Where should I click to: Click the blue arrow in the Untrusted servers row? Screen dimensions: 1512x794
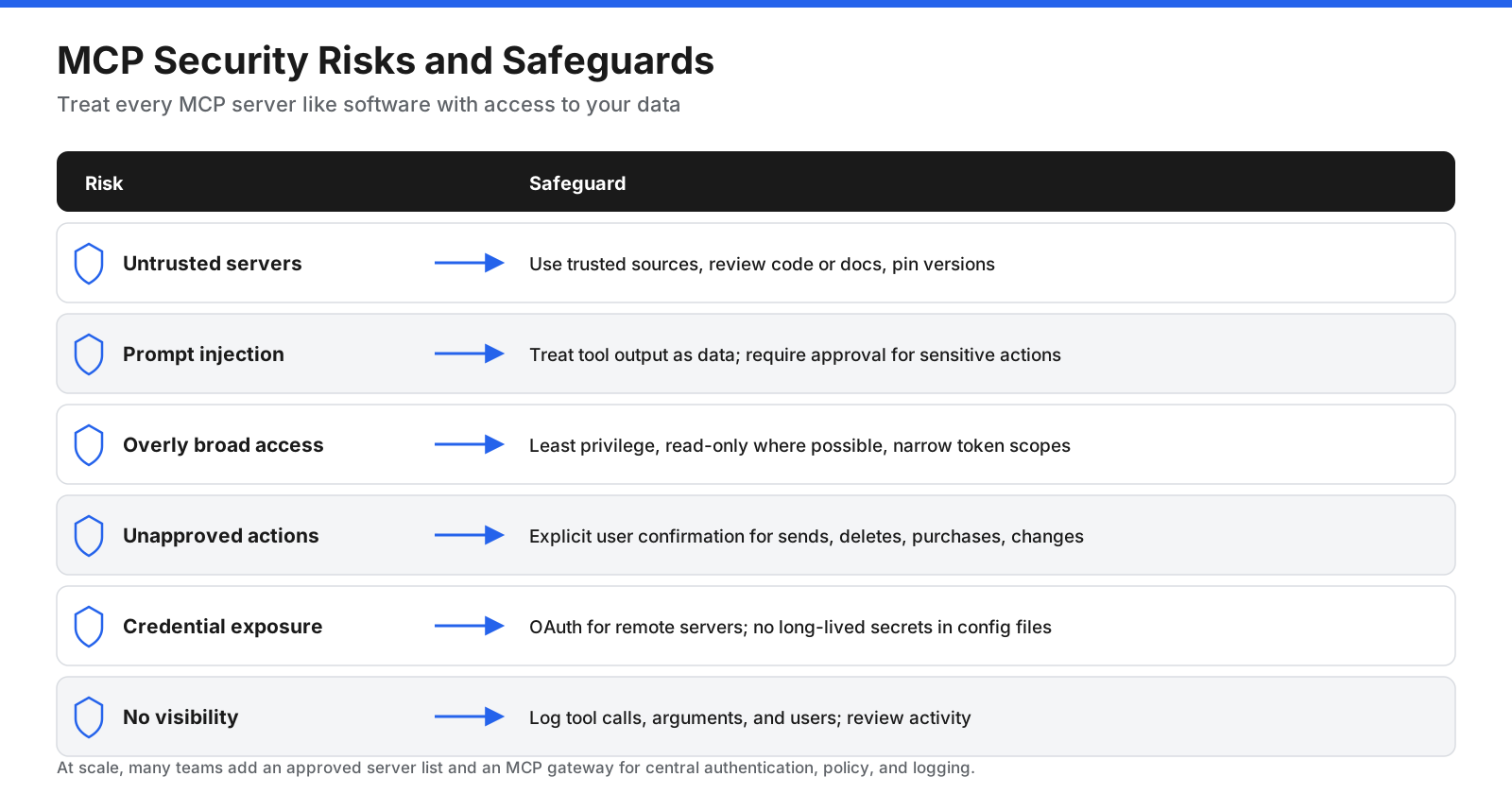(470, 263)
